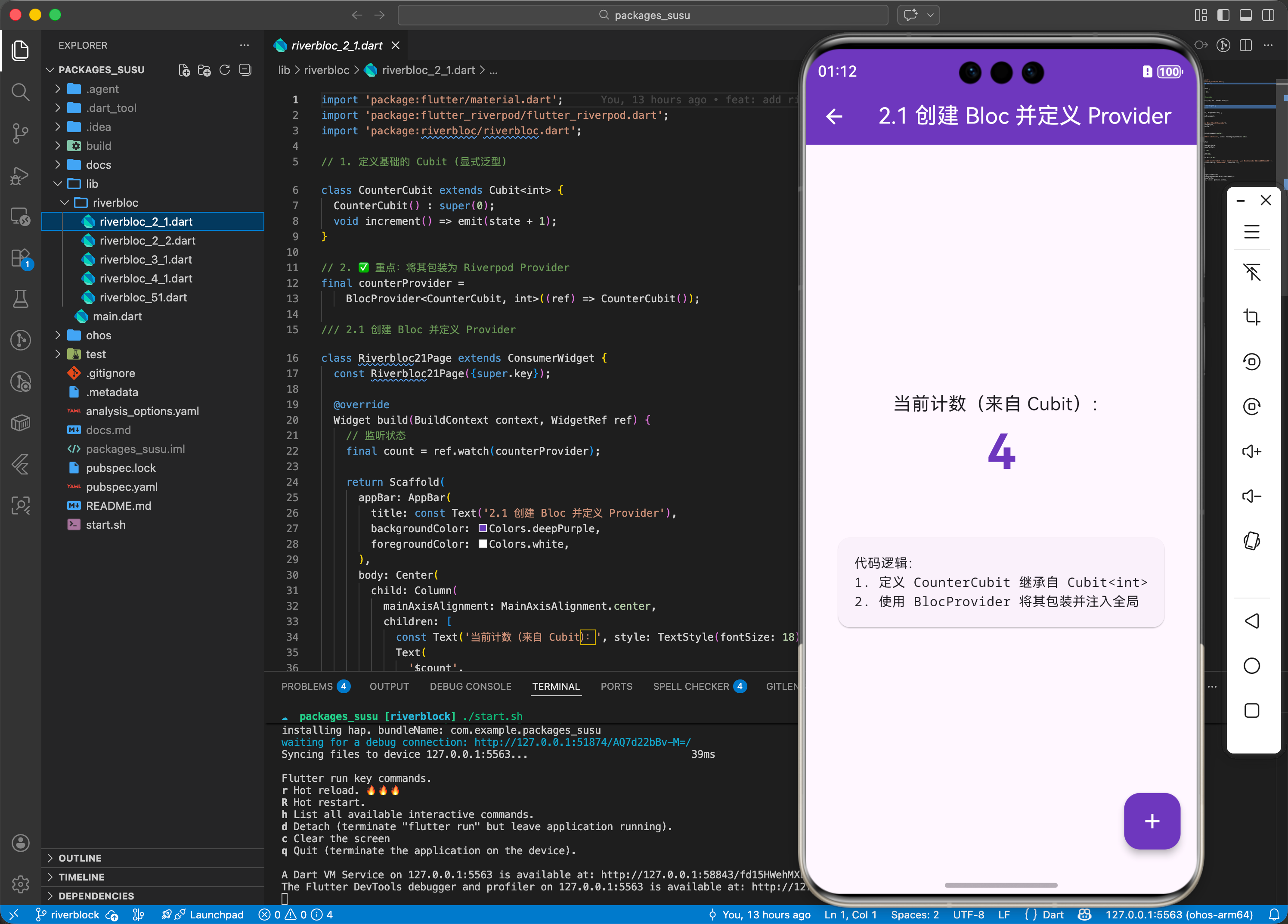The width and height of the screenshot is (1288, 924).
Task: Toggle the bottom panel layout icon
Action: click(x=1245, y=15)
